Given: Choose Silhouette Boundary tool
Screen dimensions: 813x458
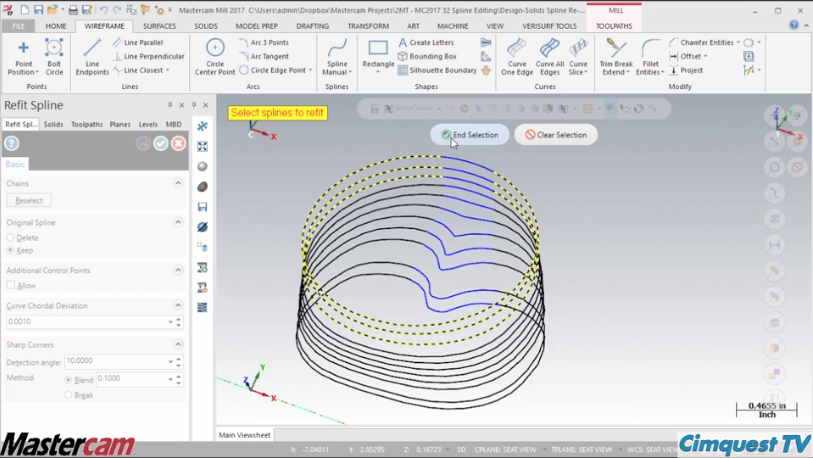Looking at the screenshot, I should point(437,70).
